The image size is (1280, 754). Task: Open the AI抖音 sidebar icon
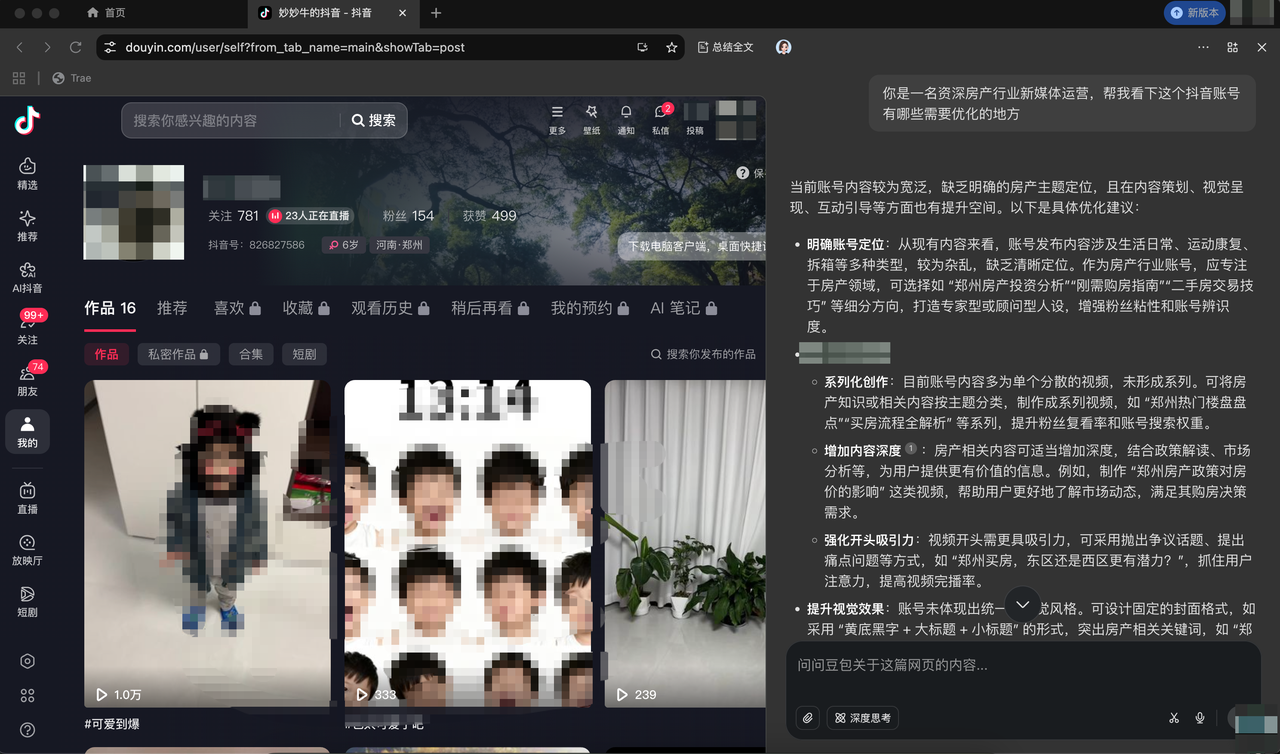pos(27,272)
